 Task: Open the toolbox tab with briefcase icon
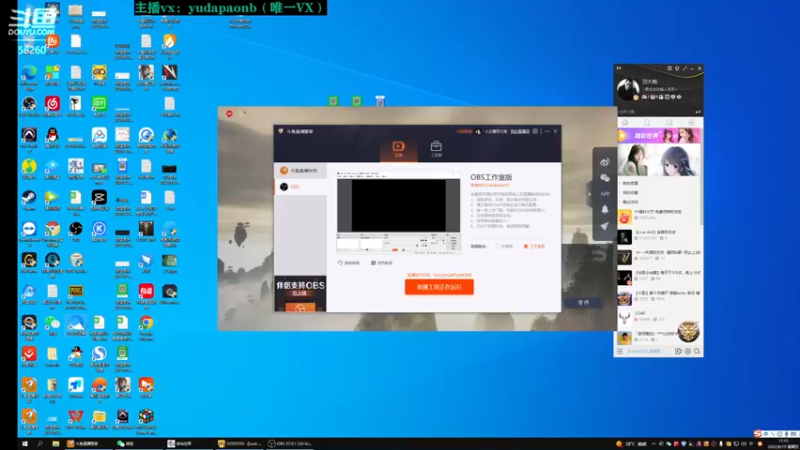tap(436, 149)
